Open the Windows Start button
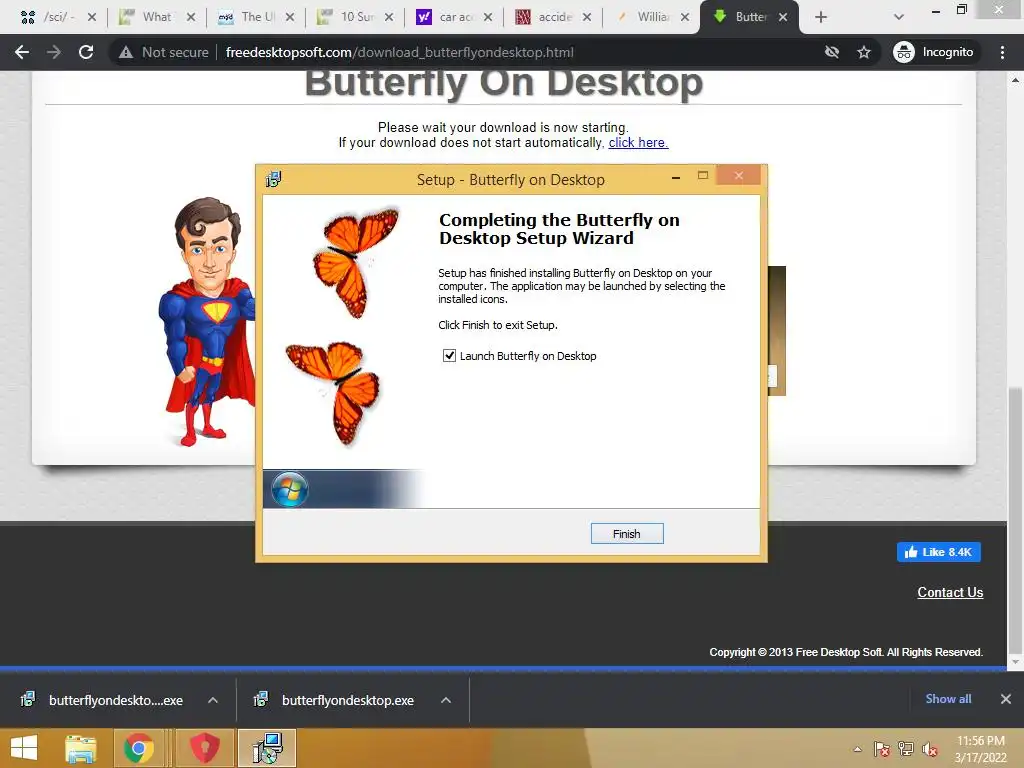Screen dimensions: 1024x768 tap(24, 748)
